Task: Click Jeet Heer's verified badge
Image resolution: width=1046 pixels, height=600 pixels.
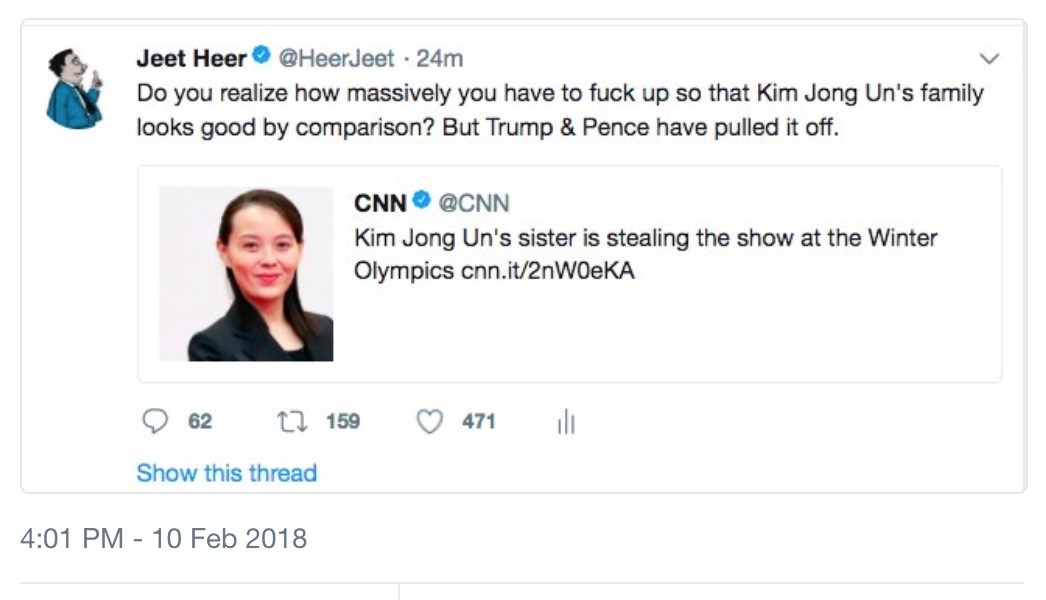Action: coord(262,55)
